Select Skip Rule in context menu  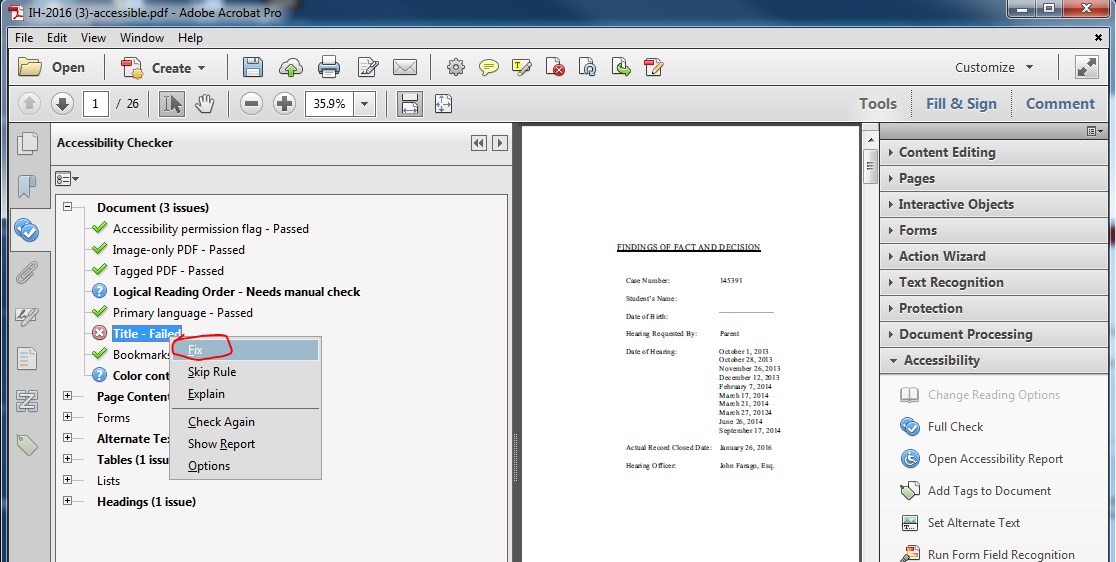coord(212,372)
